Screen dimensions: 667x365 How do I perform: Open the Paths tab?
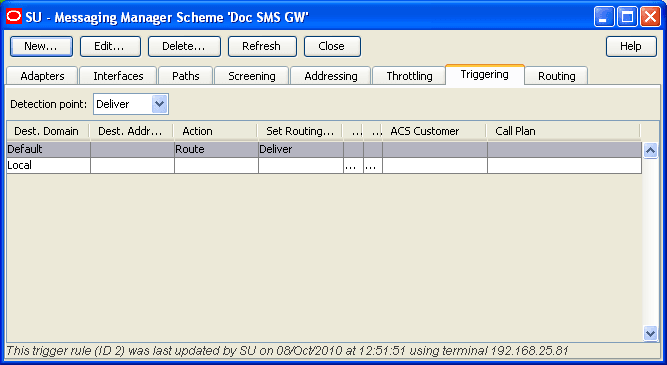pos(185,76)
